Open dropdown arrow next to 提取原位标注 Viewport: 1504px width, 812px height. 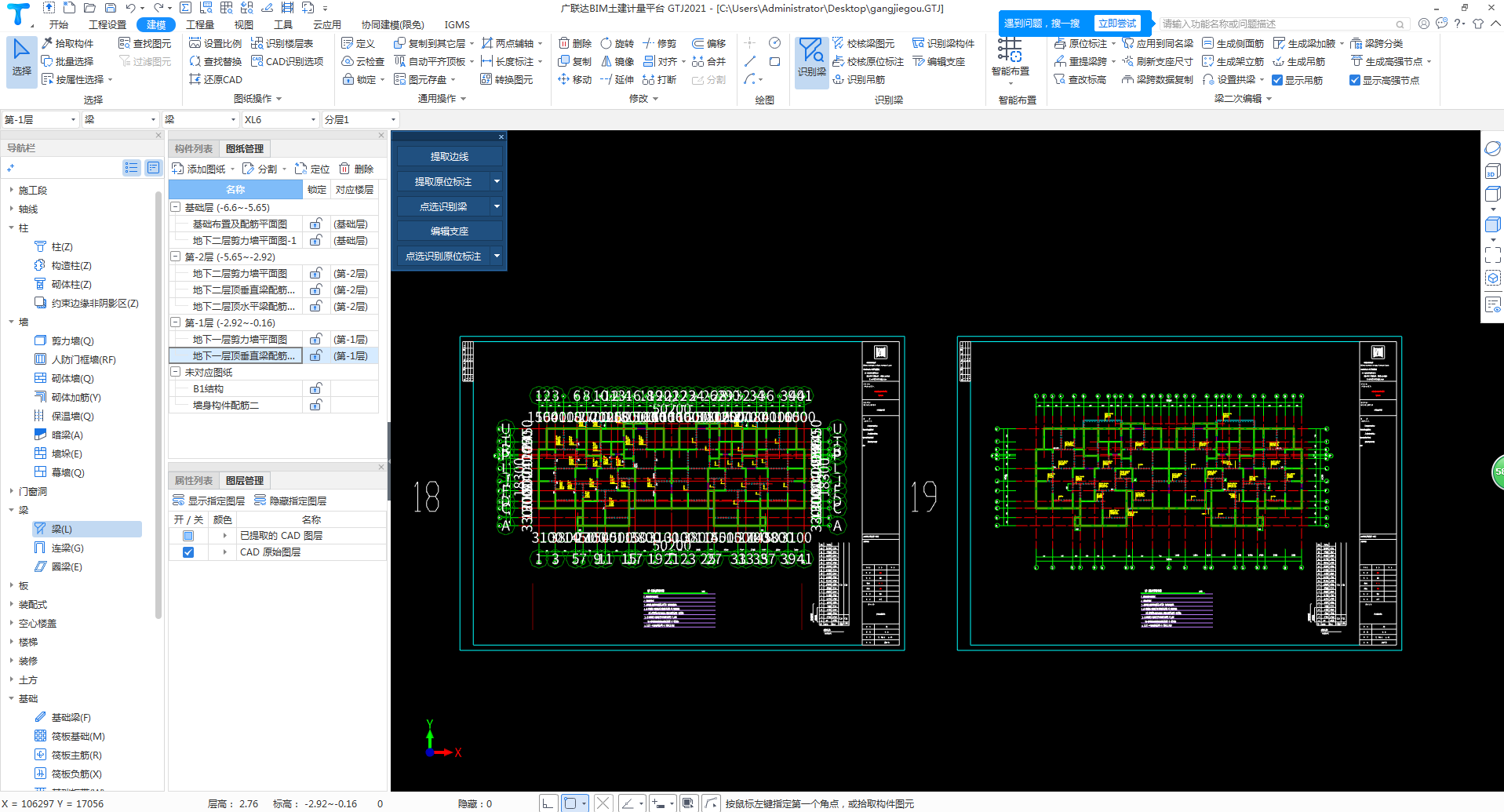click(497, 181)
